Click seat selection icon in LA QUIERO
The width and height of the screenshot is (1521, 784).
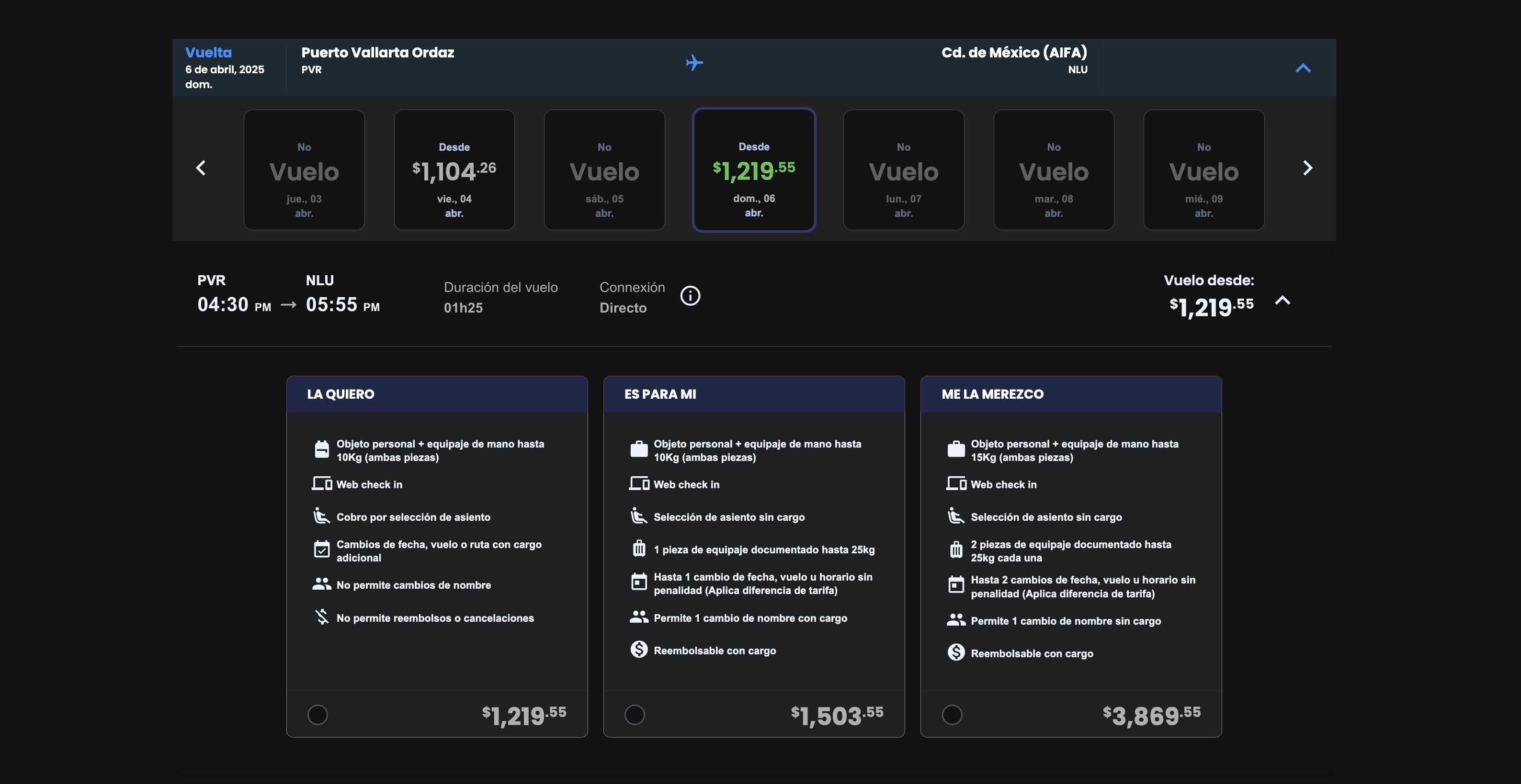pyautogui.click(x=321, y=516)
